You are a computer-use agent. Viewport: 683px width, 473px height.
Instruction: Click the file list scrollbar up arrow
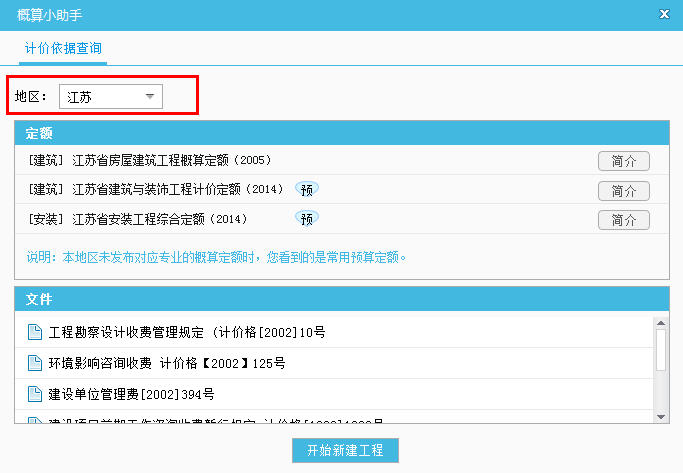(660, 323)
